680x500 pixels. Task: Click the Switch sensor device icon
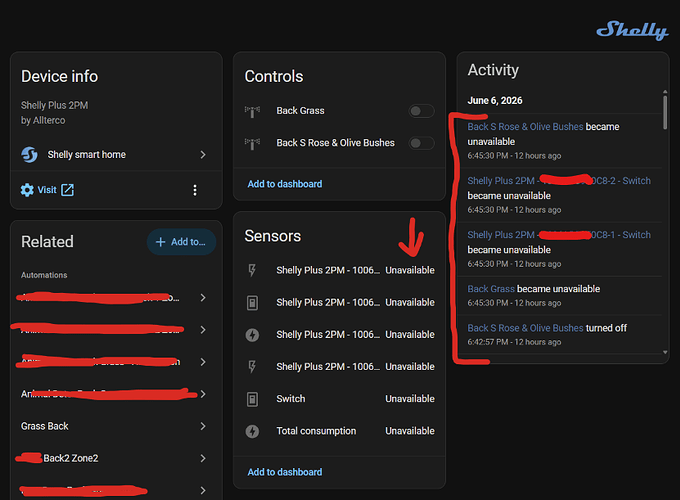pos(252,399)
